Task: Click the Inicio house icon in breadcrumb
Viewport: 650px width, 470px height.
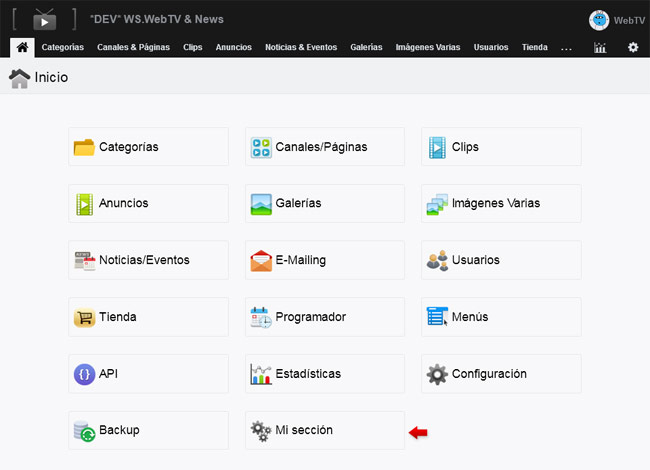Action: 19,79
